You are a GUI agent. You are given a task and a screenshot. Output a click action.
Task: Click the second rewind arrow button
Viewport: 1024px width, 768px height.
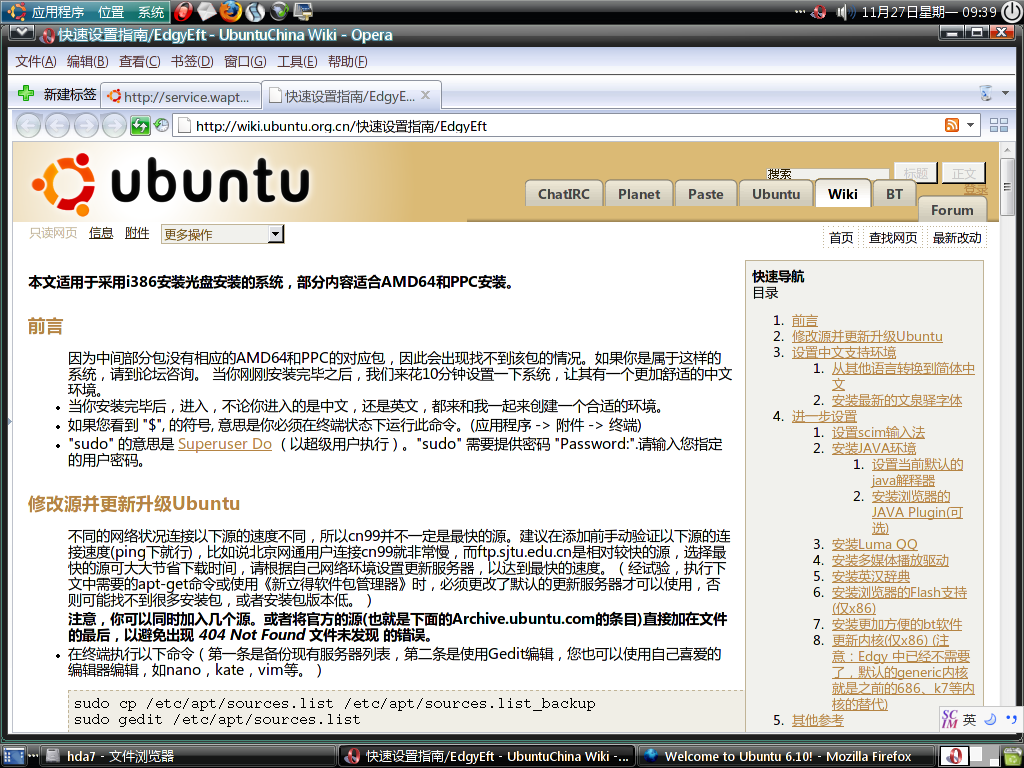pos(57,125)
